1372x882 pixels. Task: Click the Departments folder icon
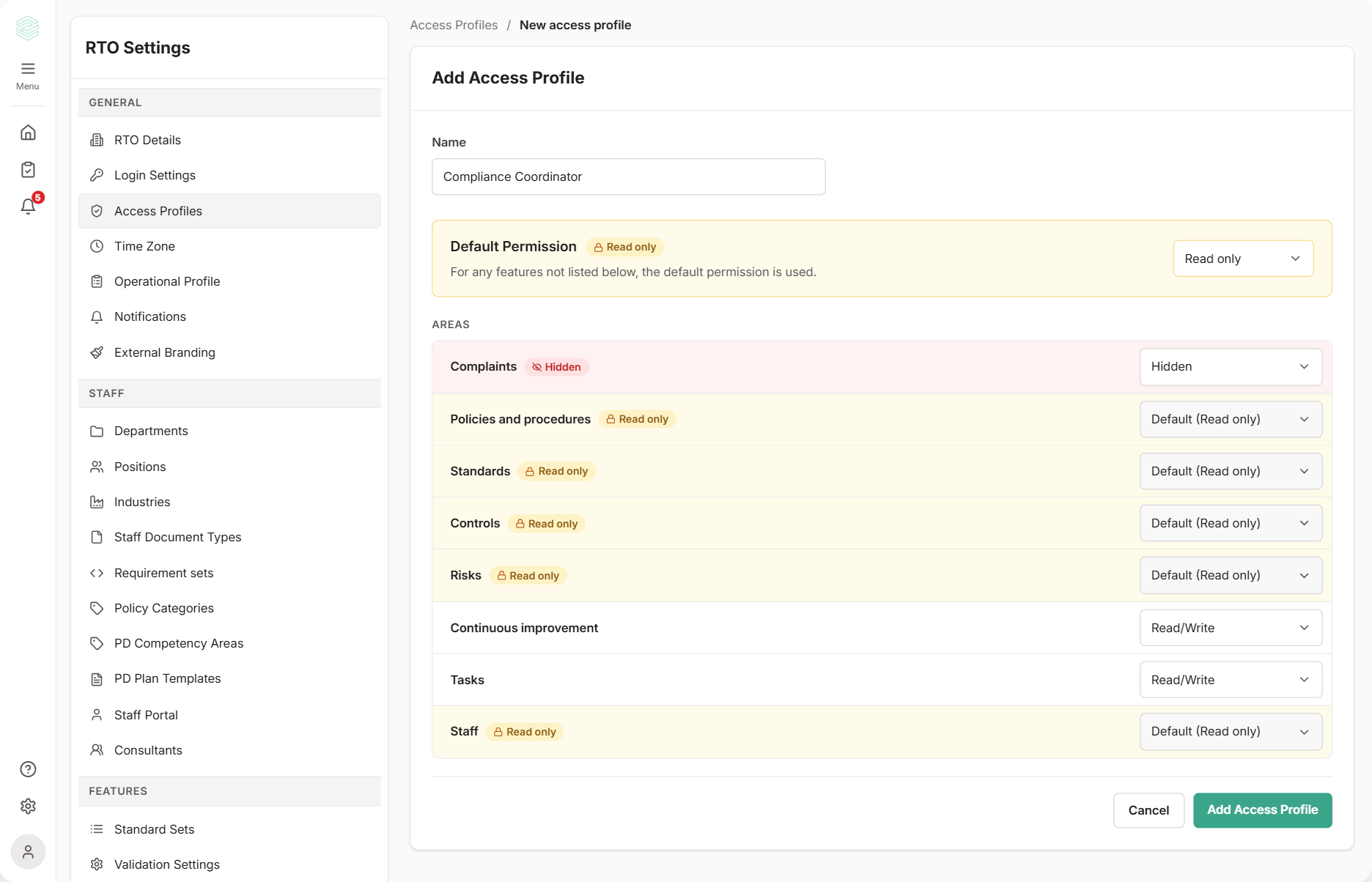(97, 431)
